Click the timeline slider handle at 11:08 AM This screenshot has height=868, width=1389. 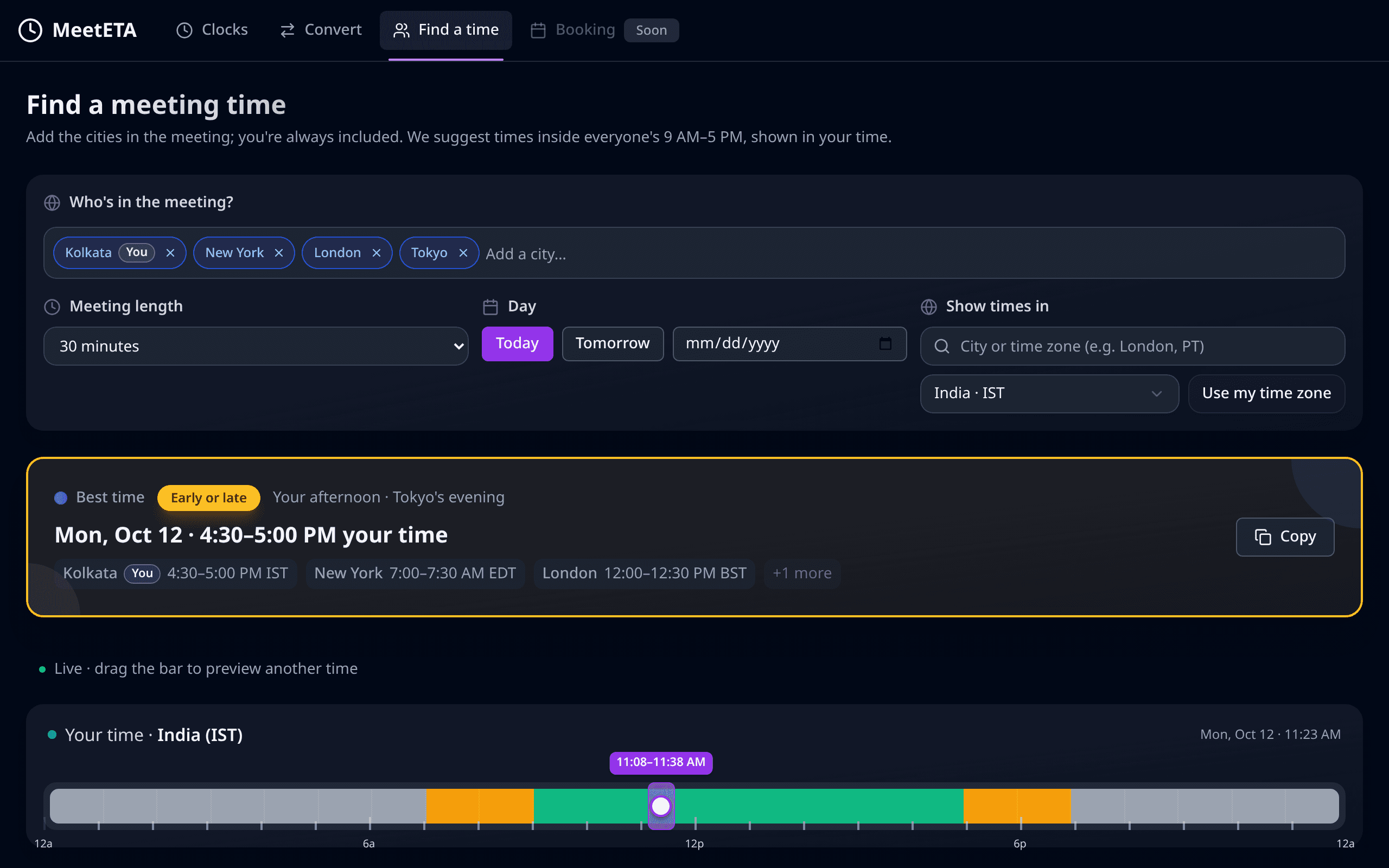pos(661,806)
